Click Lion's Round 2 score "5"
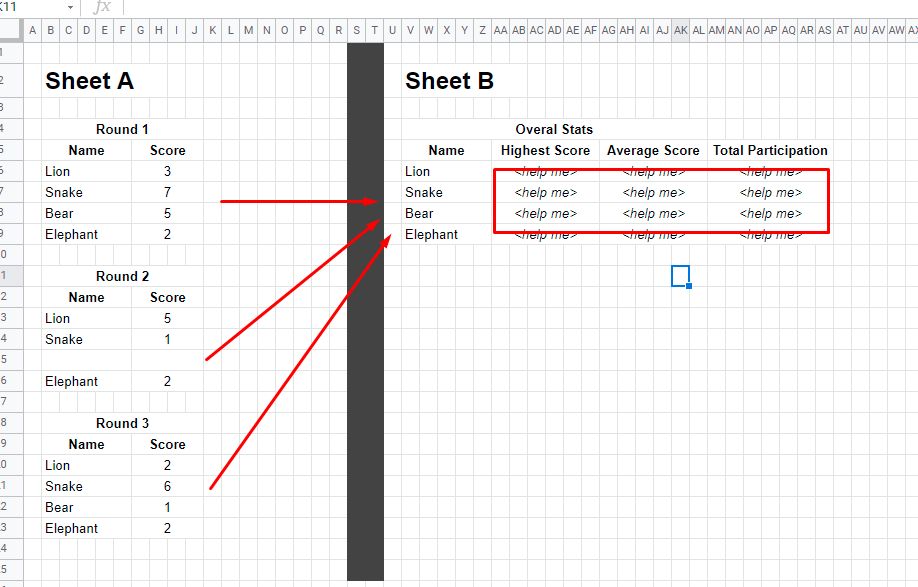Screen dimensions: 918x587 coord(167,318)
